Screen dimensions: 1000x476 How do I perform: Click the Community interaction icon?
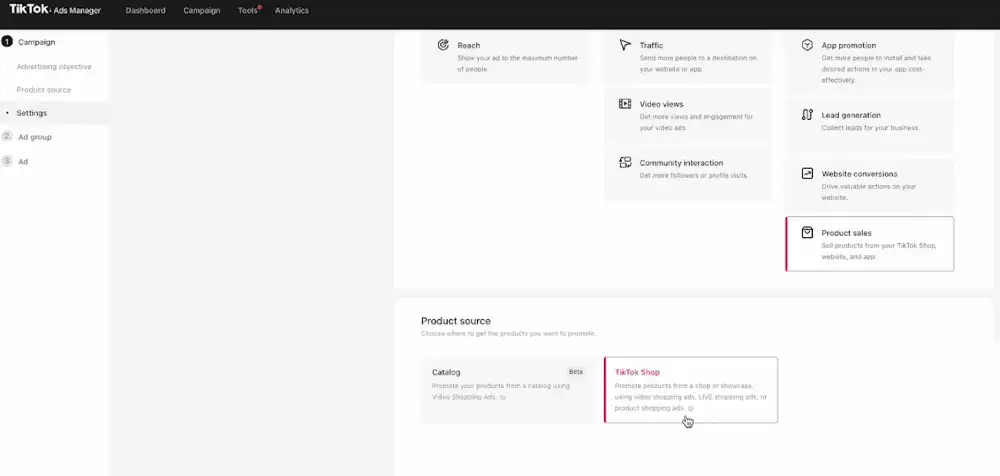[x=625, y=163]
